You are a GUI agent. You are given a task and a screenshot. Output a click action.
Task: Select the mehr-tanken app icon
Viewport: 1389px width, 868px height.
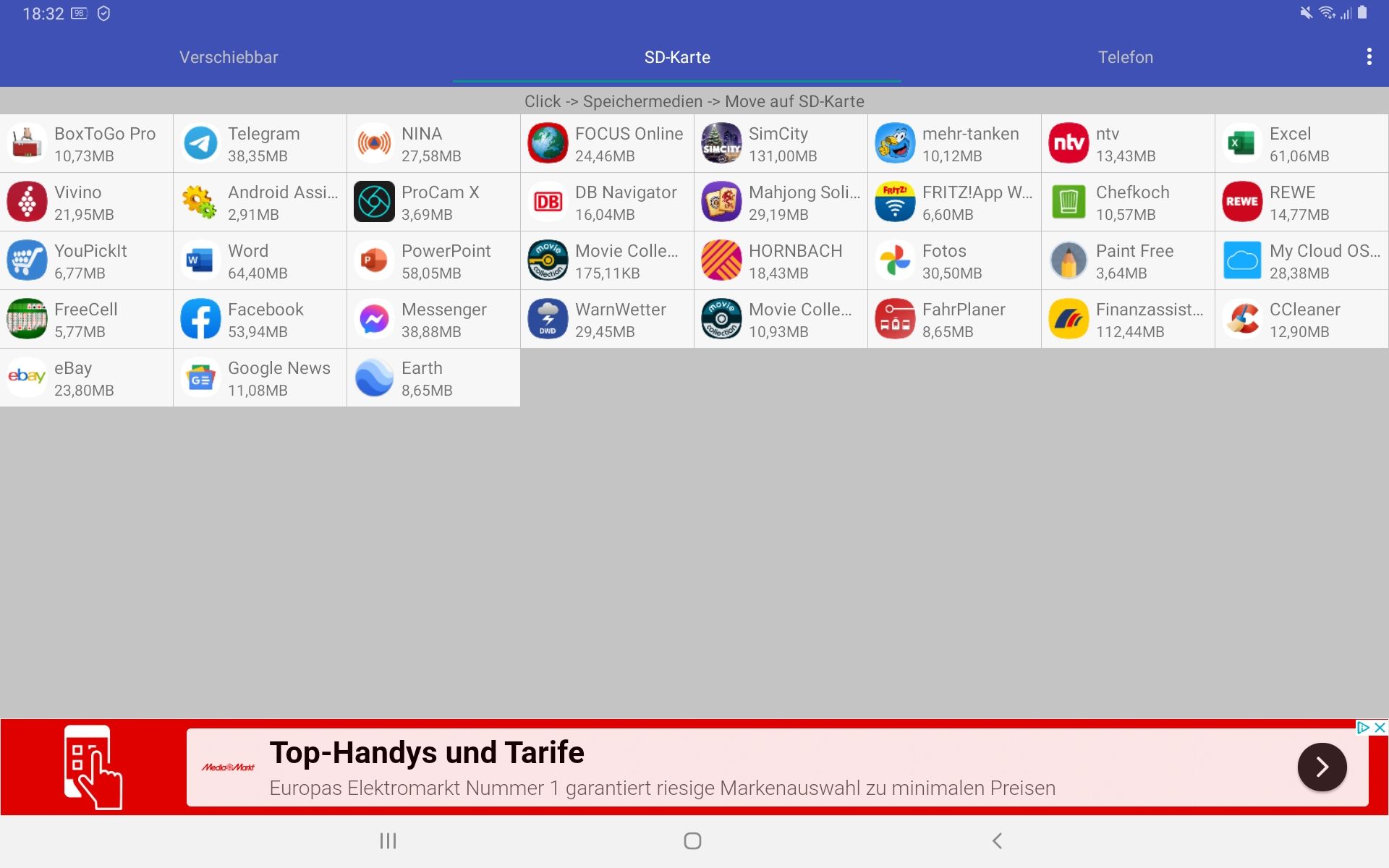pyautogui.click(x=895, y=143)
